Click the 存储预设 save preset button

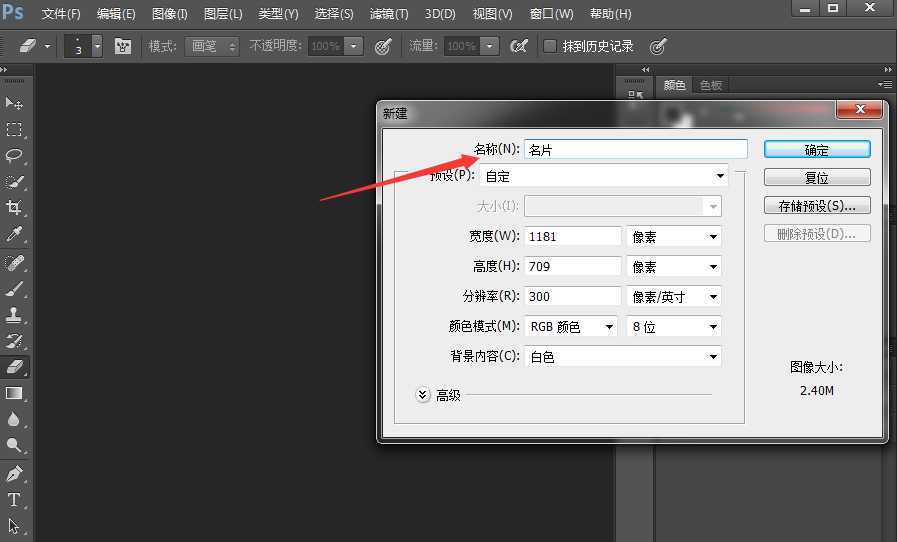817,206
